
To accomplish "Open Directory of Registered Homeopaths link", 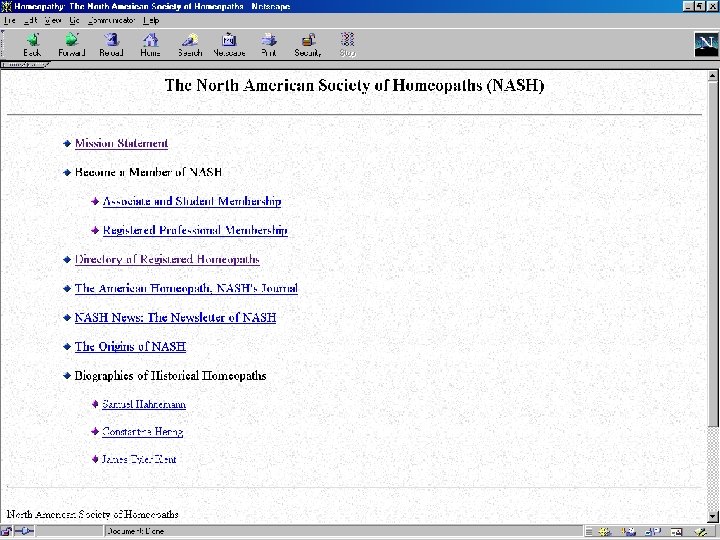I will [167, 259].
